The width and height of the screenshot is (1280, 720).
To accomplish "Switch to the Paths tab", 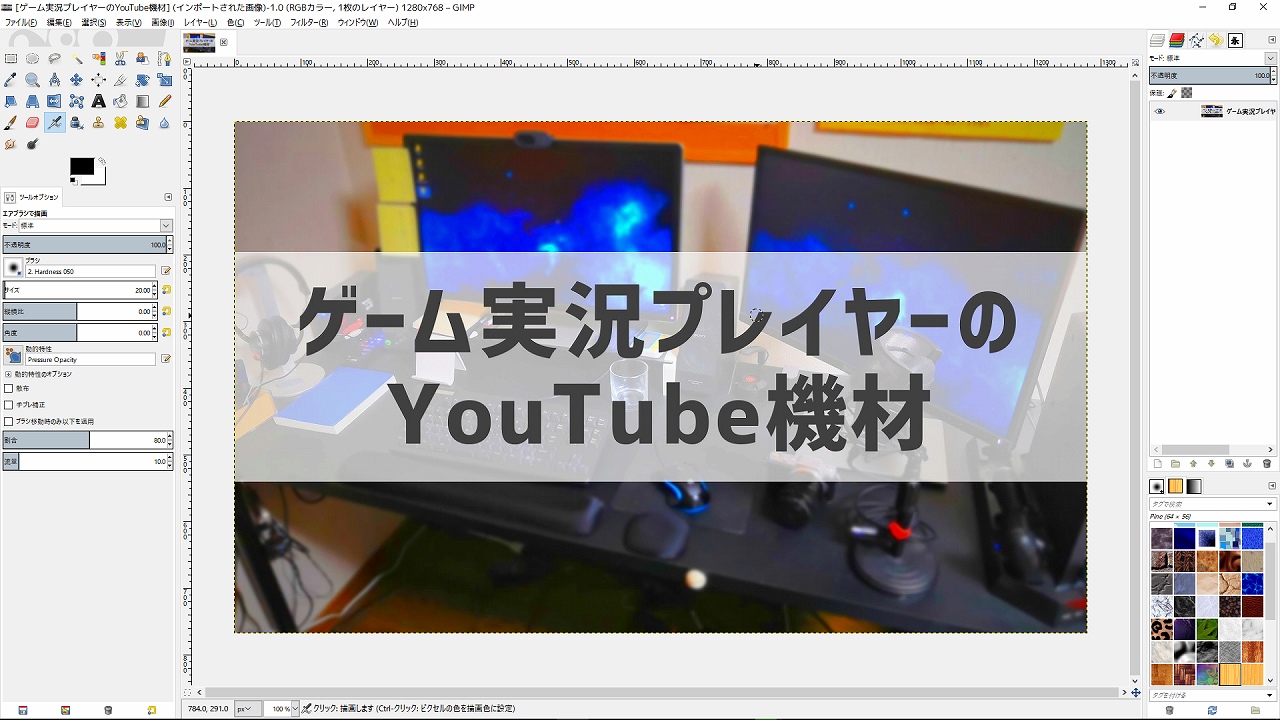I will [1196, 40].
